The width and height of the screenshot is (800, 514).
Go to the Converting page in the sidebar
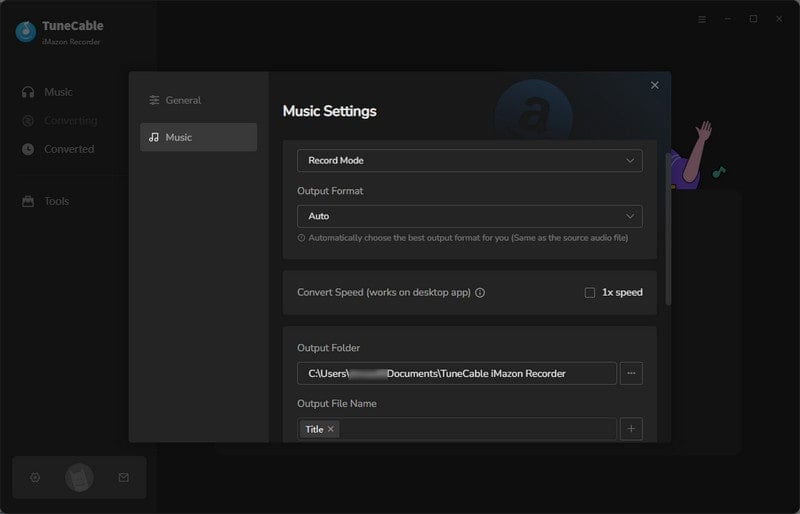60,120
